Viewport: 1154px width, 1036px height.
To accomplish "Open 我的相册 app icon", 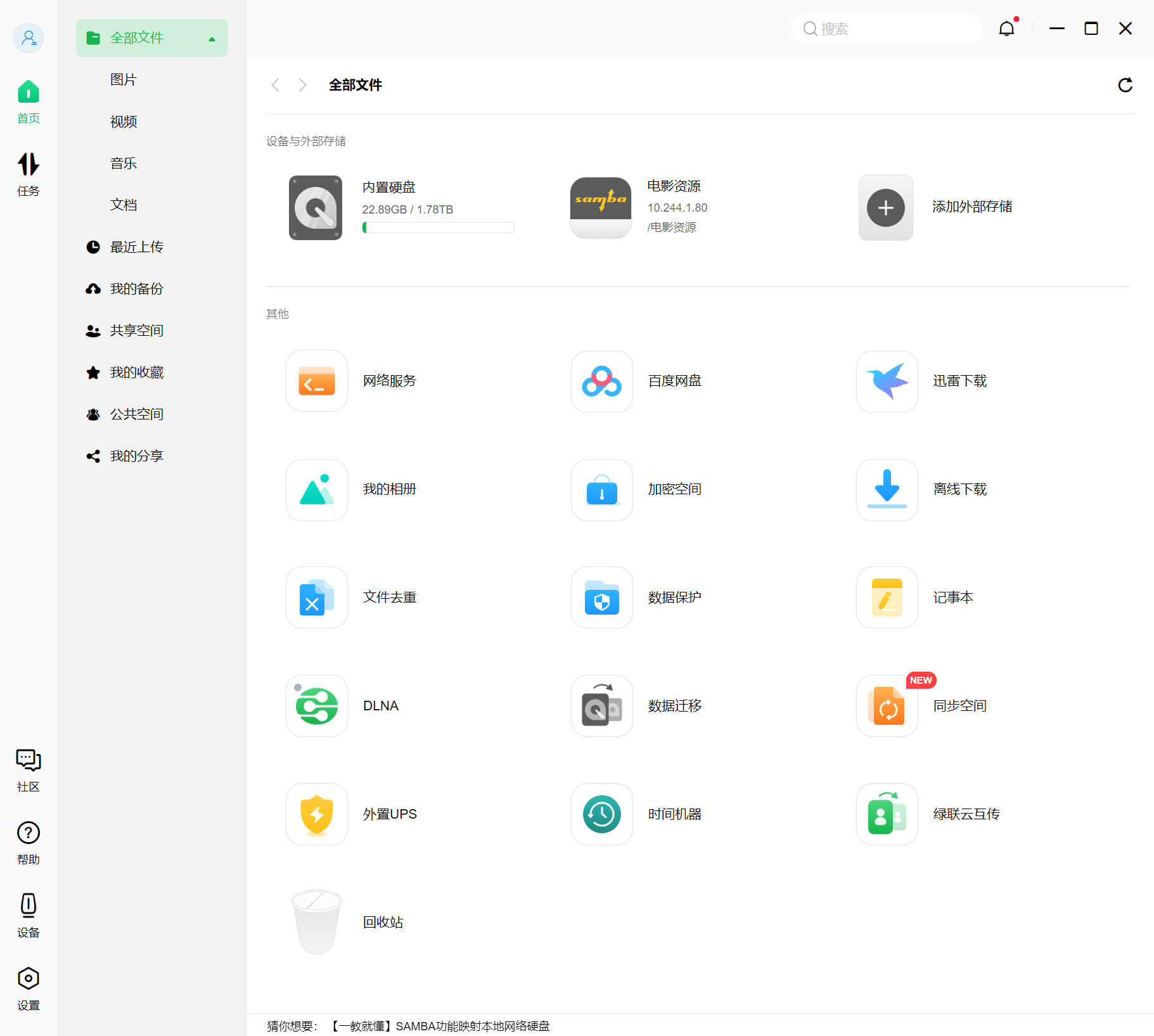I will (317, 490).
